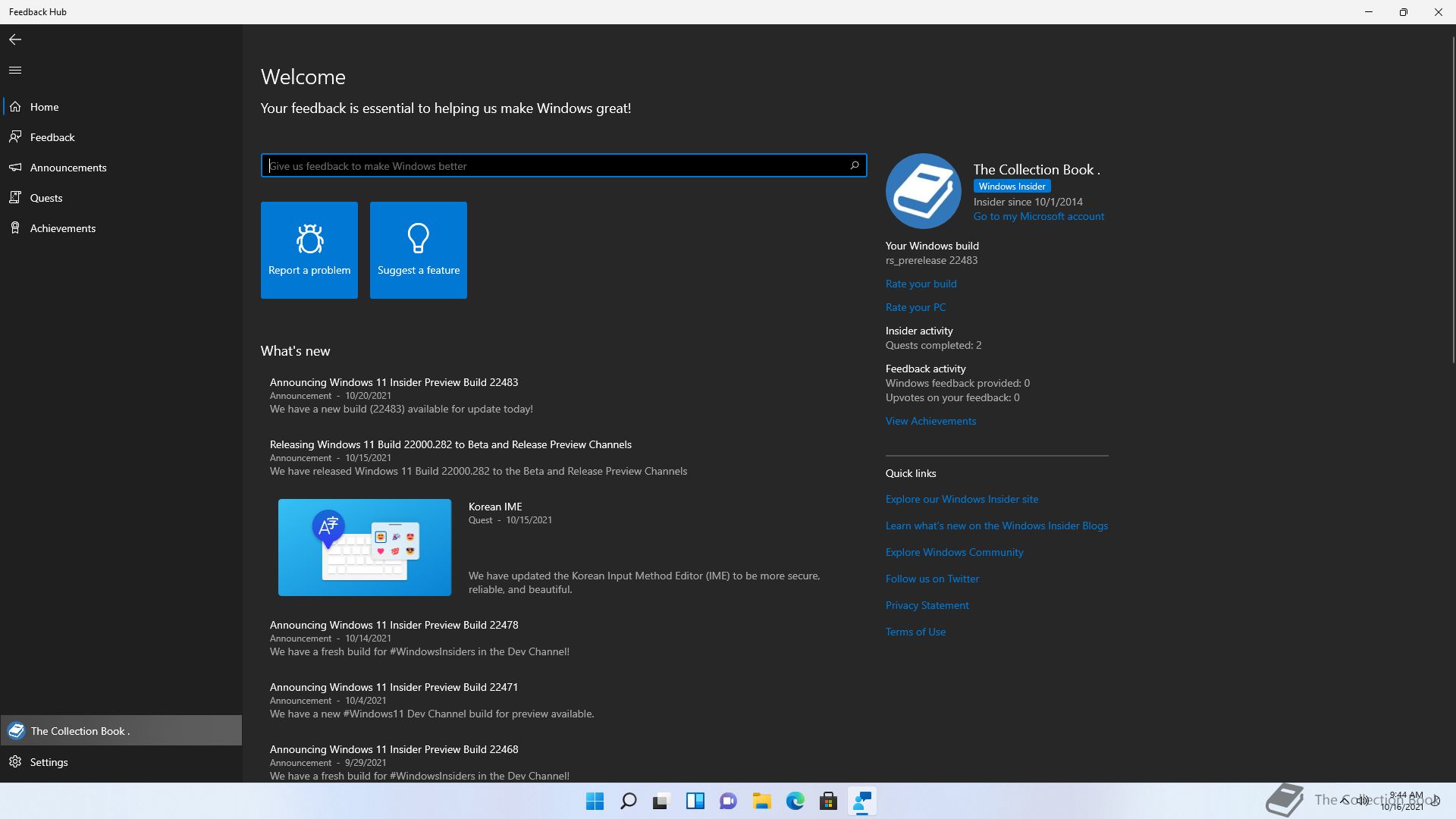Open the Feedback section
This screenshot has width=1456, height=819.
pos(121,137)
